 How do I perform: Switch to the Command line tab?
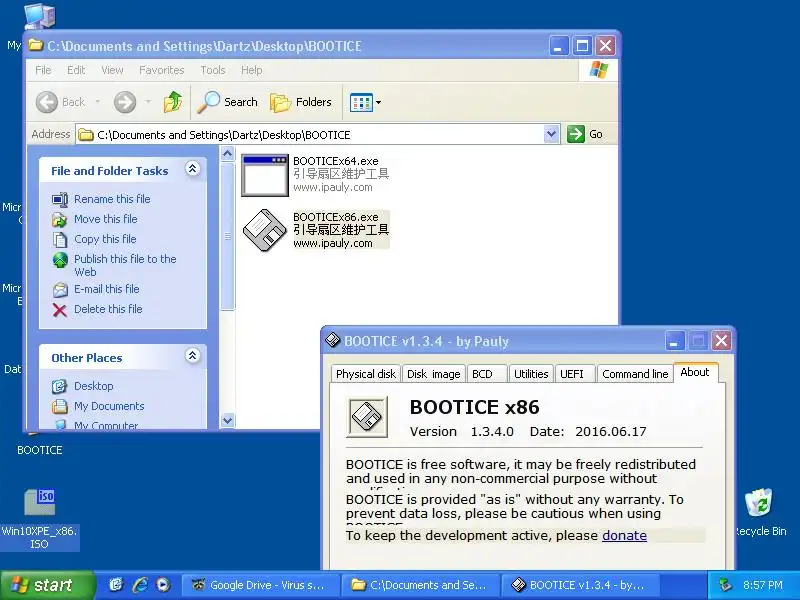pyautogui.click(x=635, y=374)
